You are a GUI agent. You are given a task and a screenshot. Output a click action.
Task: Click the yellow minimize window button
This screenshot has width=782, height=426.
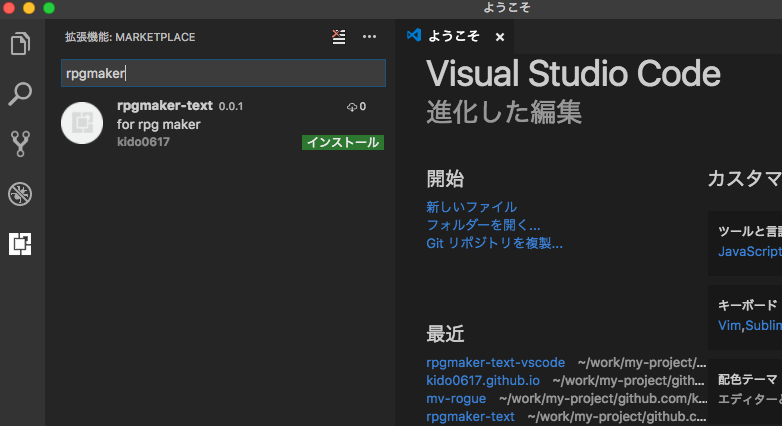click(x=29, y=8)
